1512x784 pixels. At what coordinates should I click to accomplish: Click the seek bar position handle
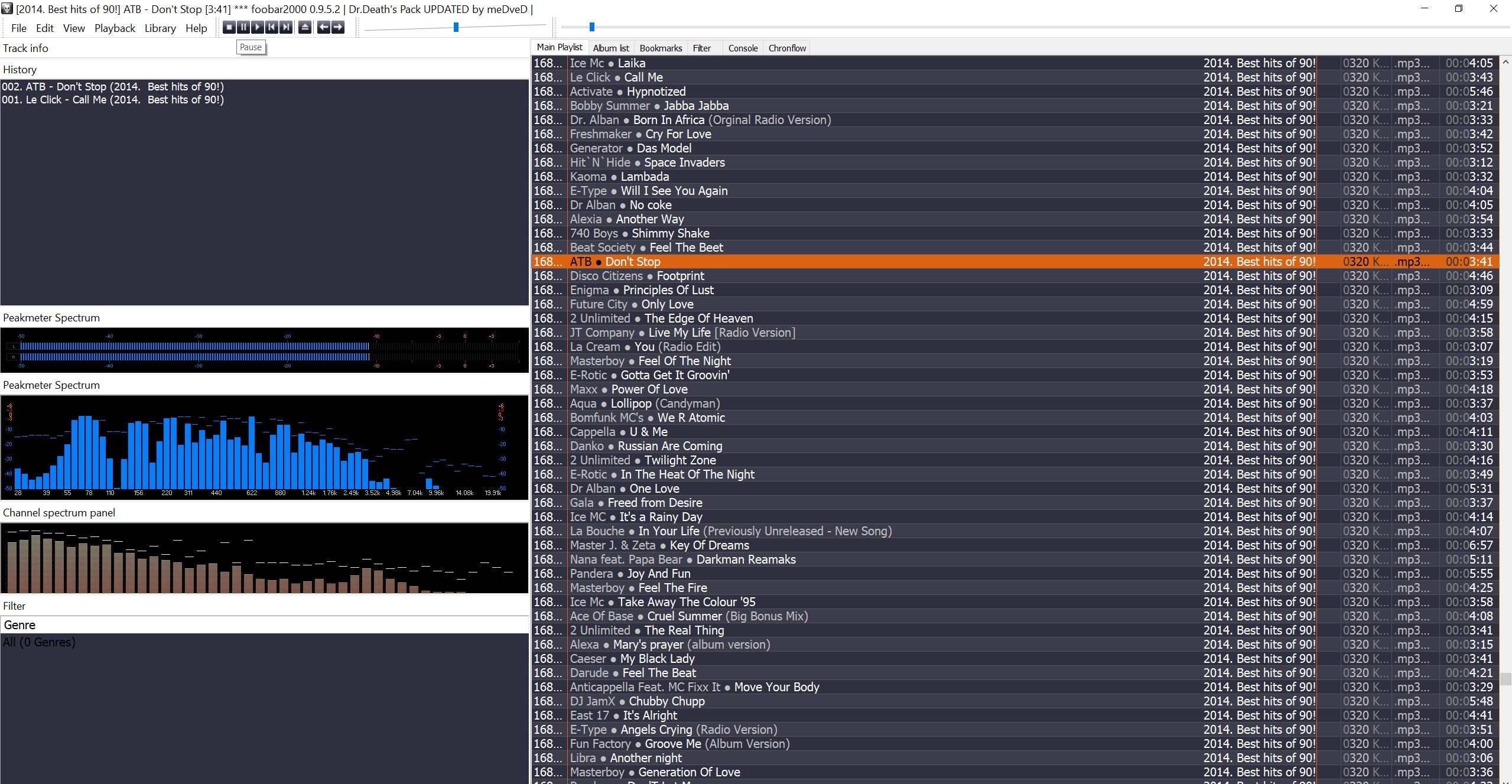[x=591, y=27]
